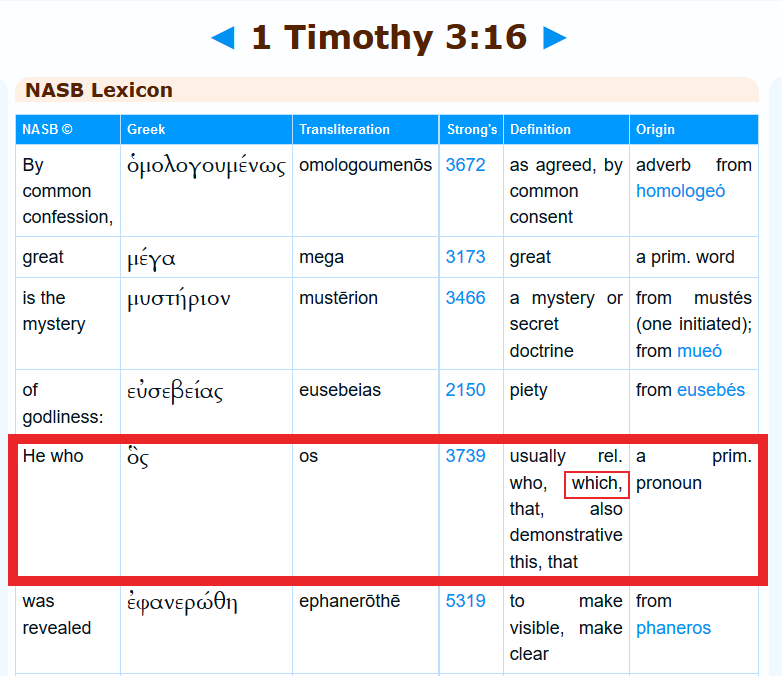The width and height of the screenshot is (782, 676).
Task: Open Strong's number 3672 link
Action: [x=465, y=165]
